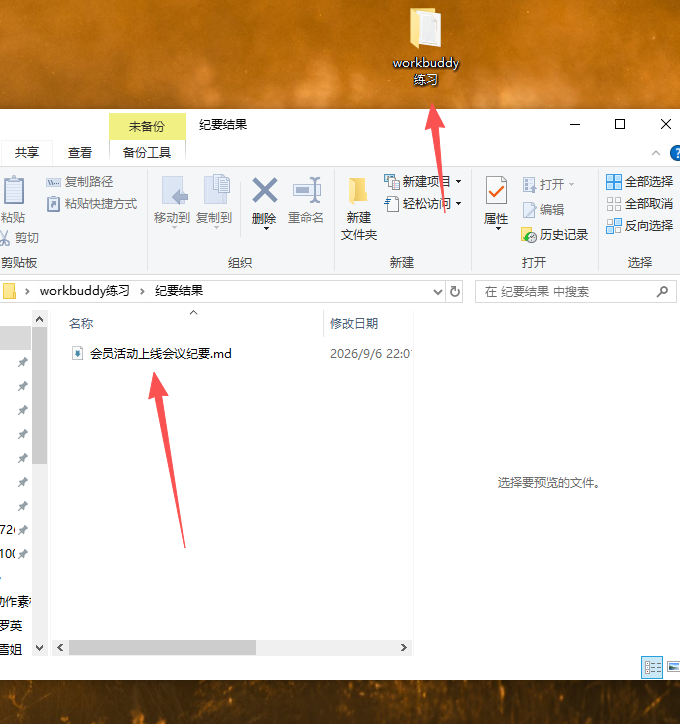Click 全部选择 select all
This screenshot has width=680, height=724.
639,181
